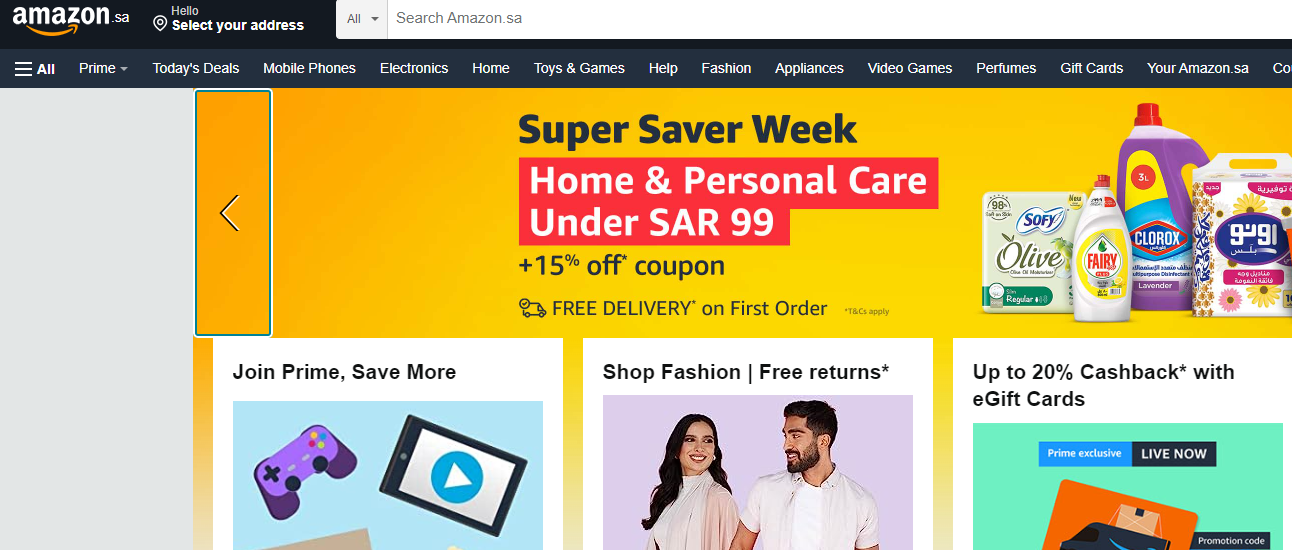Click the Amazon.sa logo
Screen dimensions: 1292x550
[70, 19]
